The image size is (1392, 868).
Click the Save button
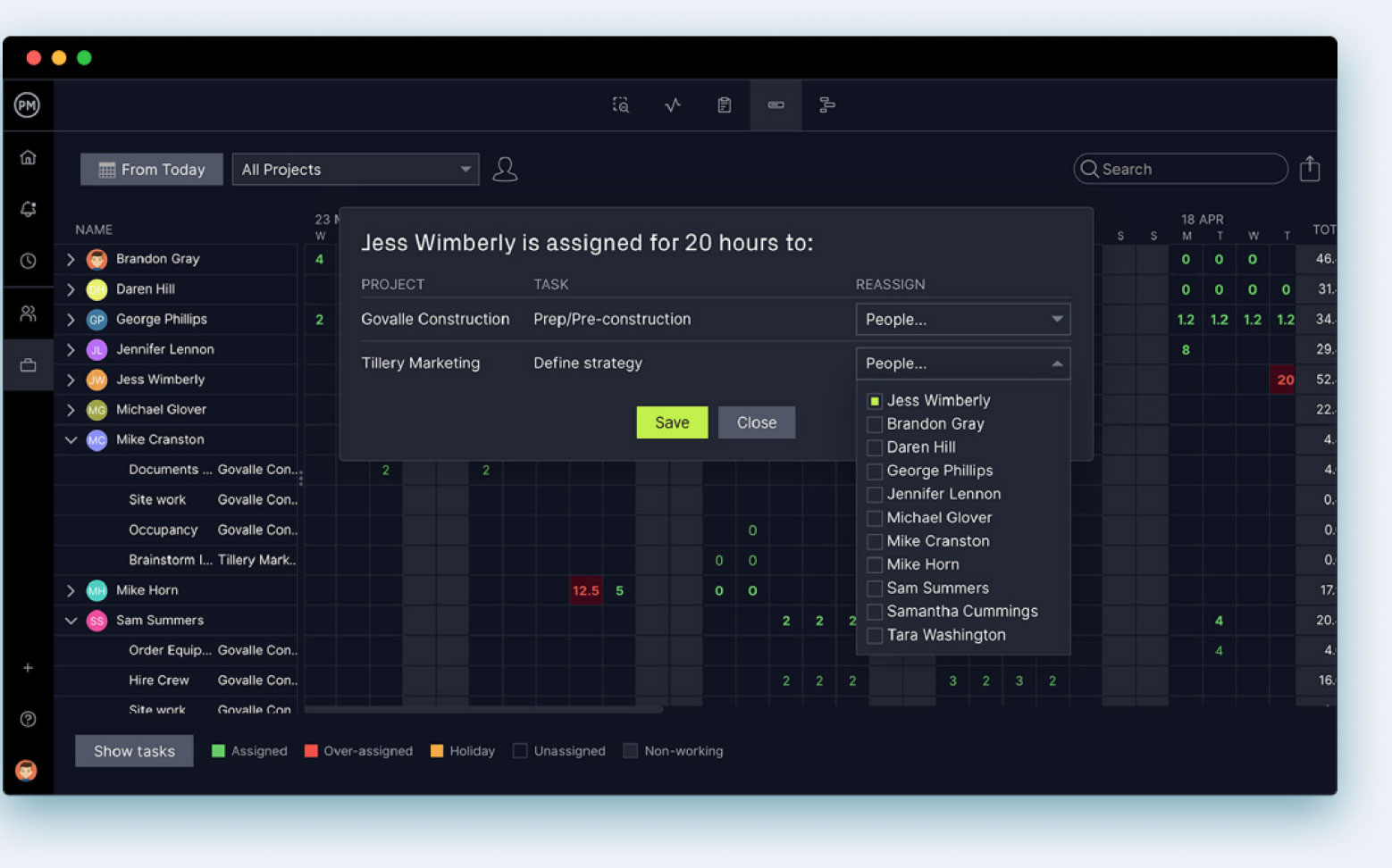pos(672,421)
